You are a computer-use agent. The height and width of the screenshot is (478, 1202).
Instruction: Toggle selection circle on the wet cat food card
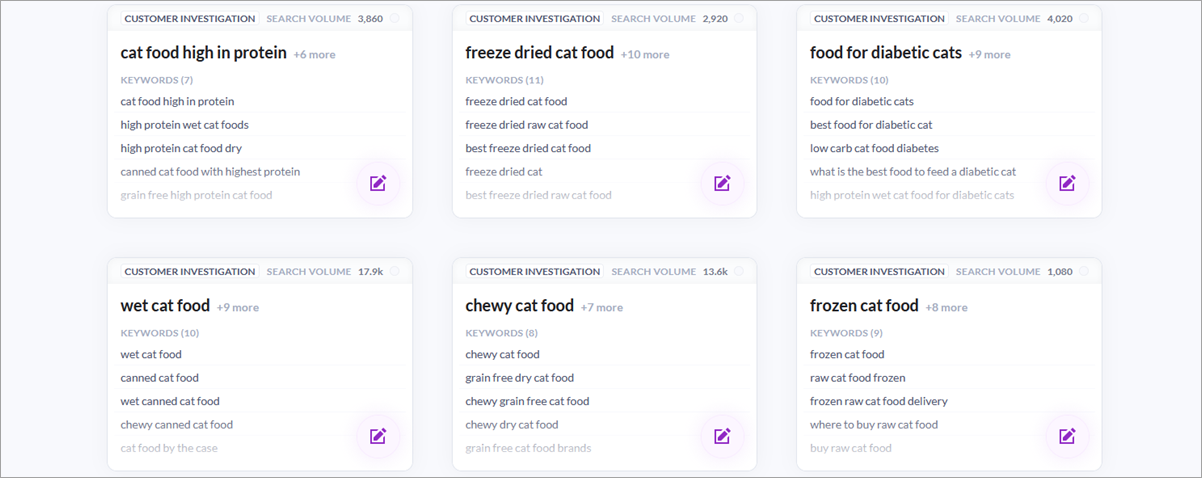[394, 271]
